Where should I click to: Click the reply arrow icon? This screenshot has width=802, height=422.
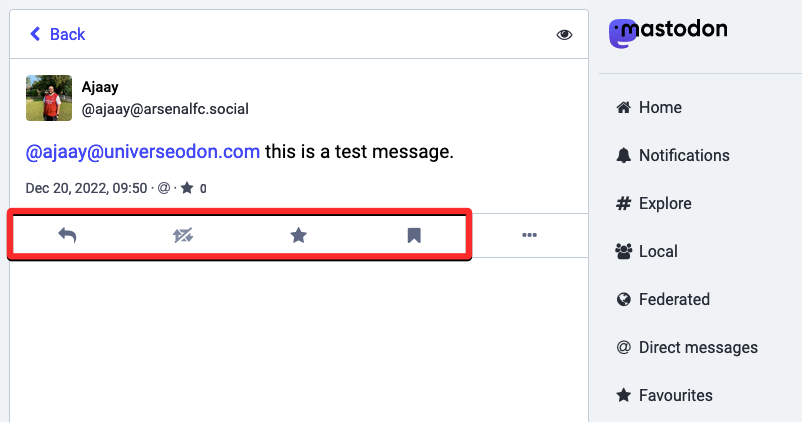[67, 236]
